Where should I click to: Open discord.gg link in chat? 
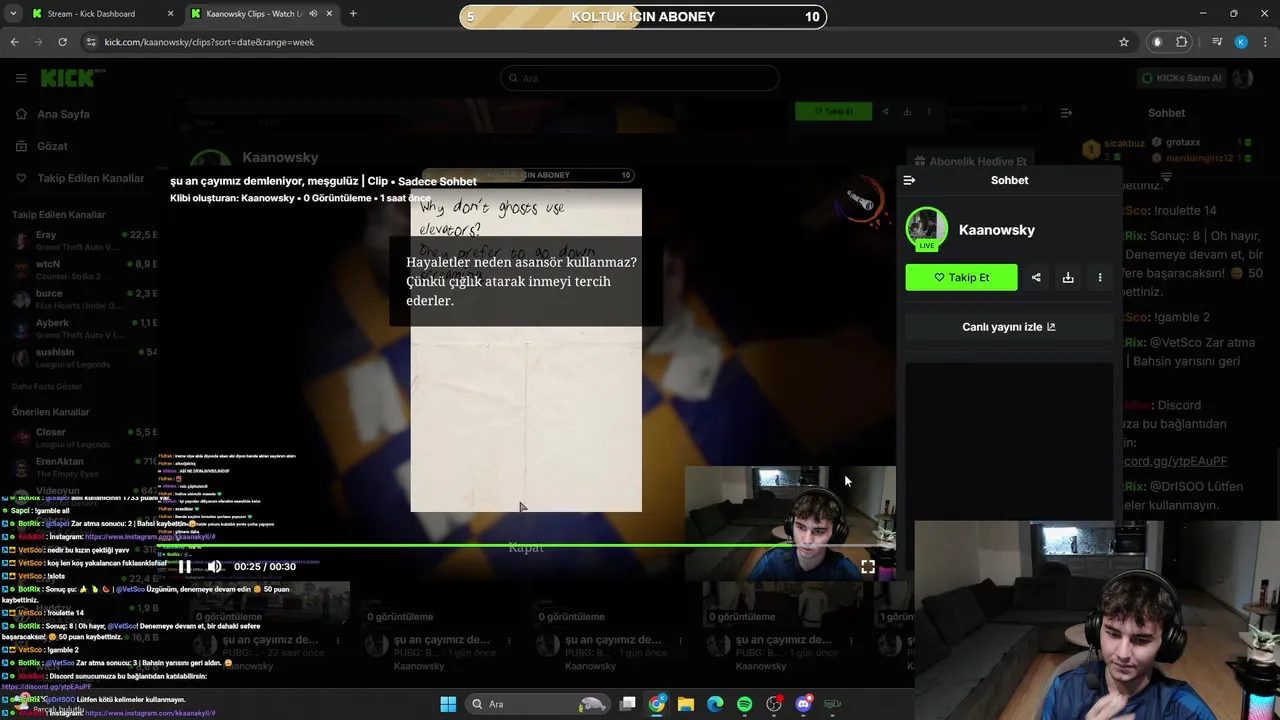[x=1175, y=461]
